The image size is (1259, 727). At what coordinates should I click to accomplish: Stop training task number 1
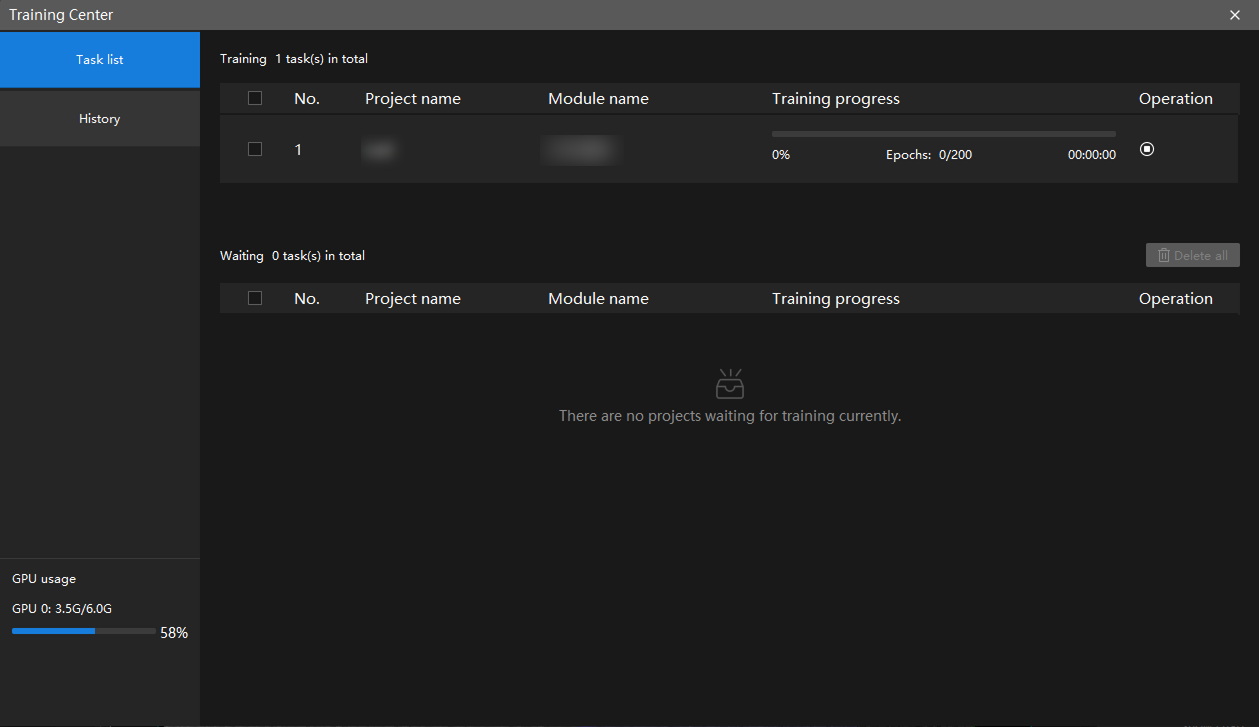click(1147, 149)
